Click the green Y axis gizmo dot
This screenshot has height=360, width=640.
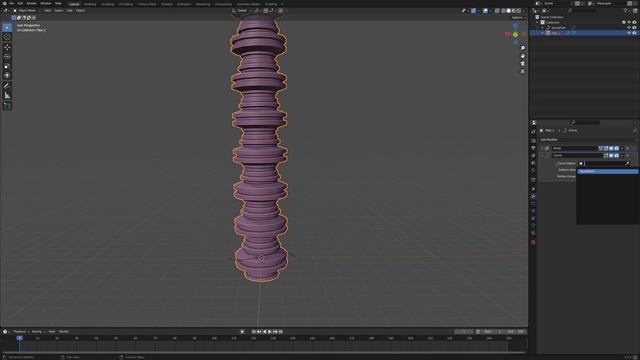coord(516,35)
